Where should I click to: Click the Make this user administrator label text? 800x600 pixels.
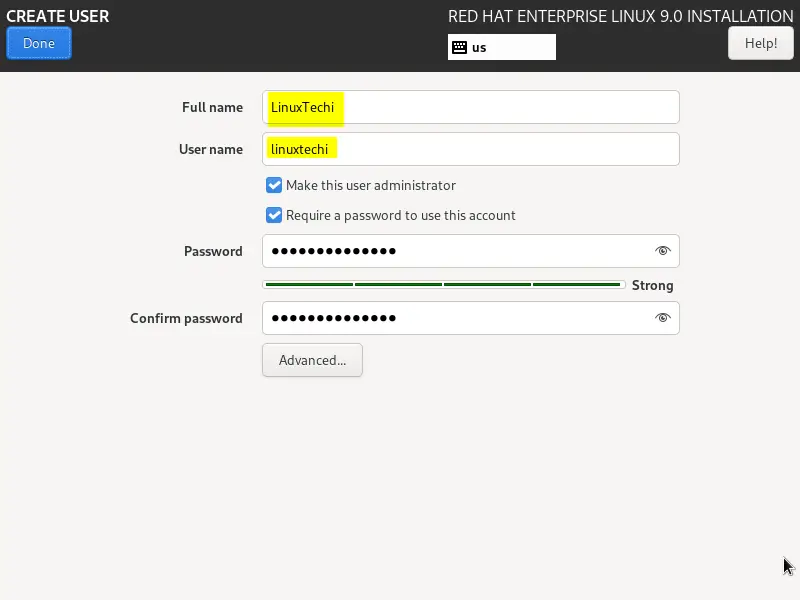pos(371,185)
